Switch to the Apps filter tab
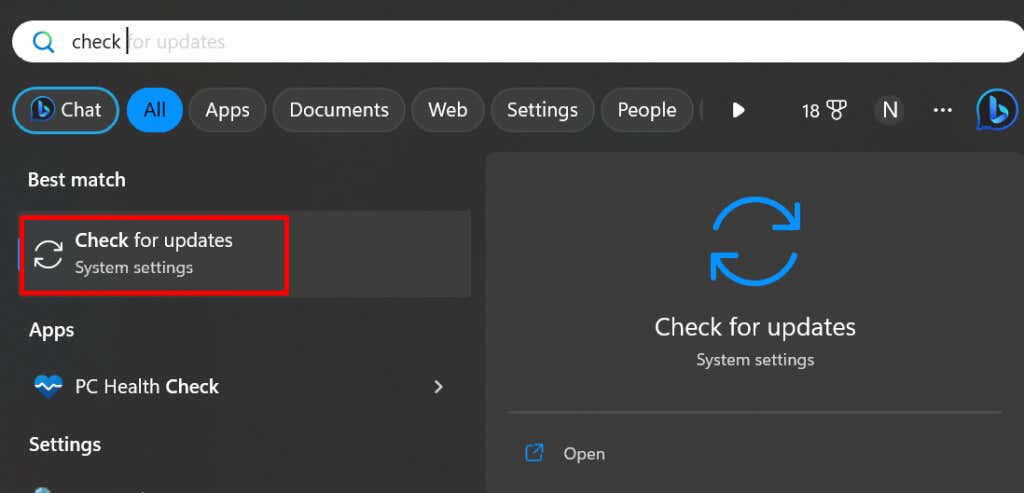1024x493 pixels. tap(227, 110)
